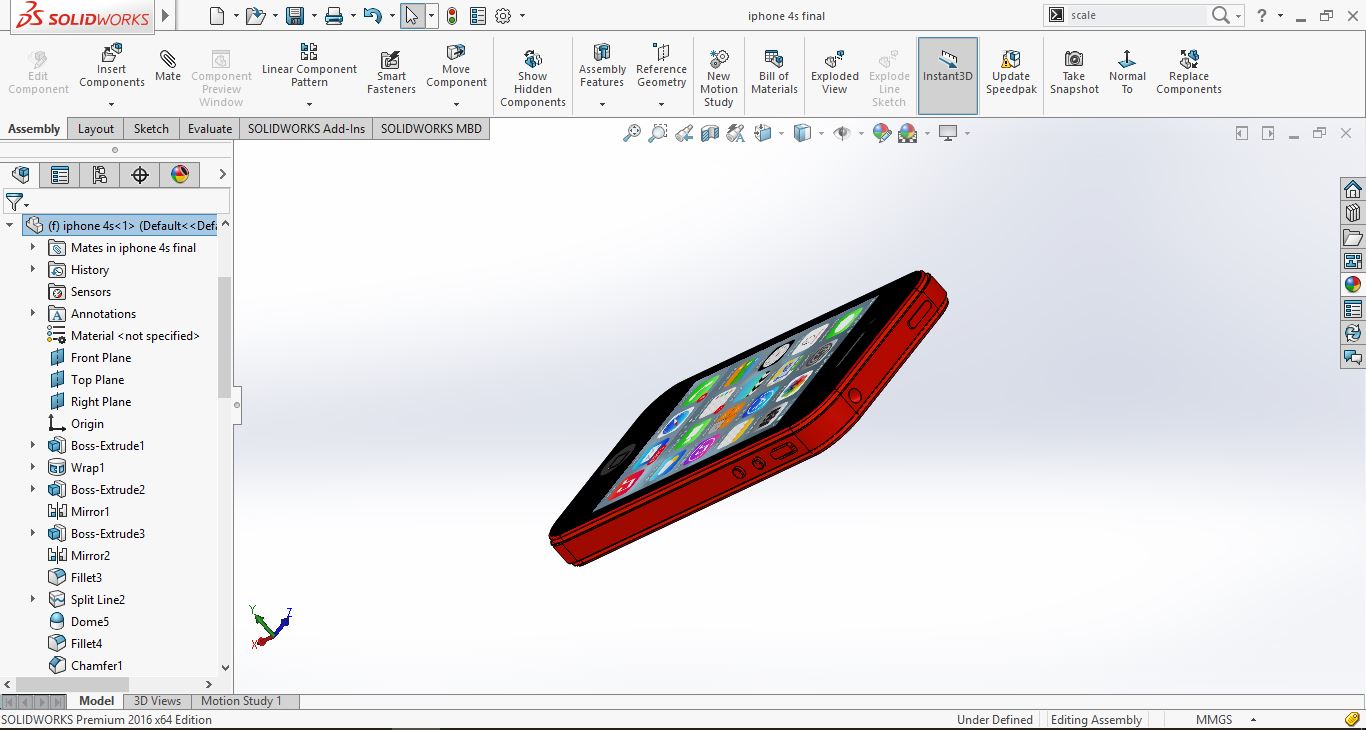Save the document with the floppy icon
1366x730 pixels.
click(294, 16)
